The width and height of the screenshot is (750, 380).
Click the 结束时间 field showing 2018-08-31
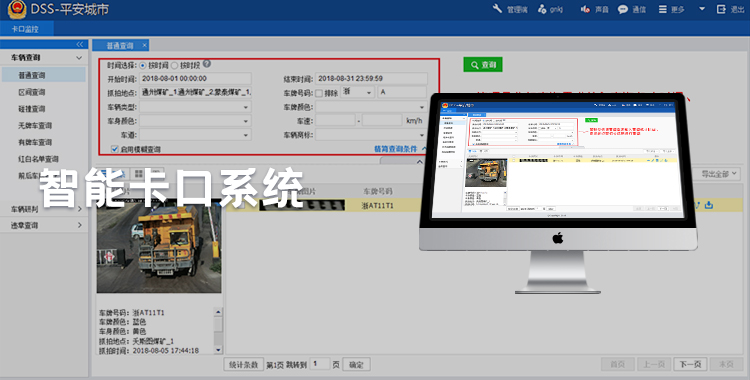click(x=371, y=78)
